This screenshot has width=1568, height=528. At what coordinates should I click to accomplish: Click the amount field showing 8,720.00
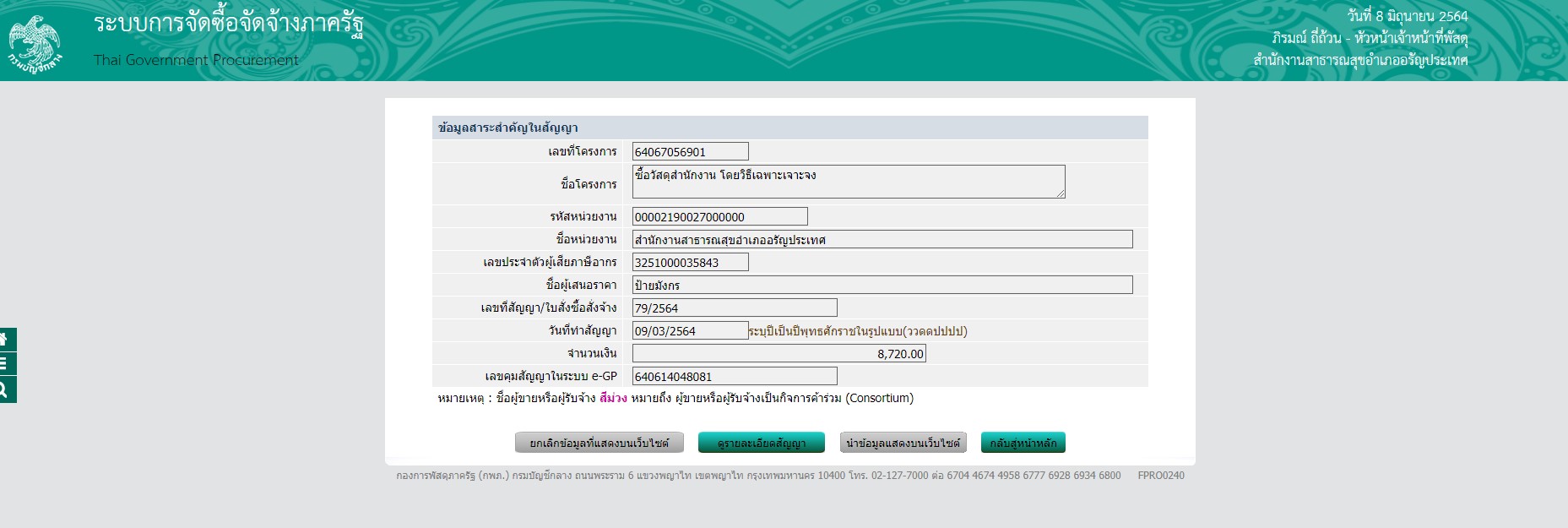coord(779,354)
